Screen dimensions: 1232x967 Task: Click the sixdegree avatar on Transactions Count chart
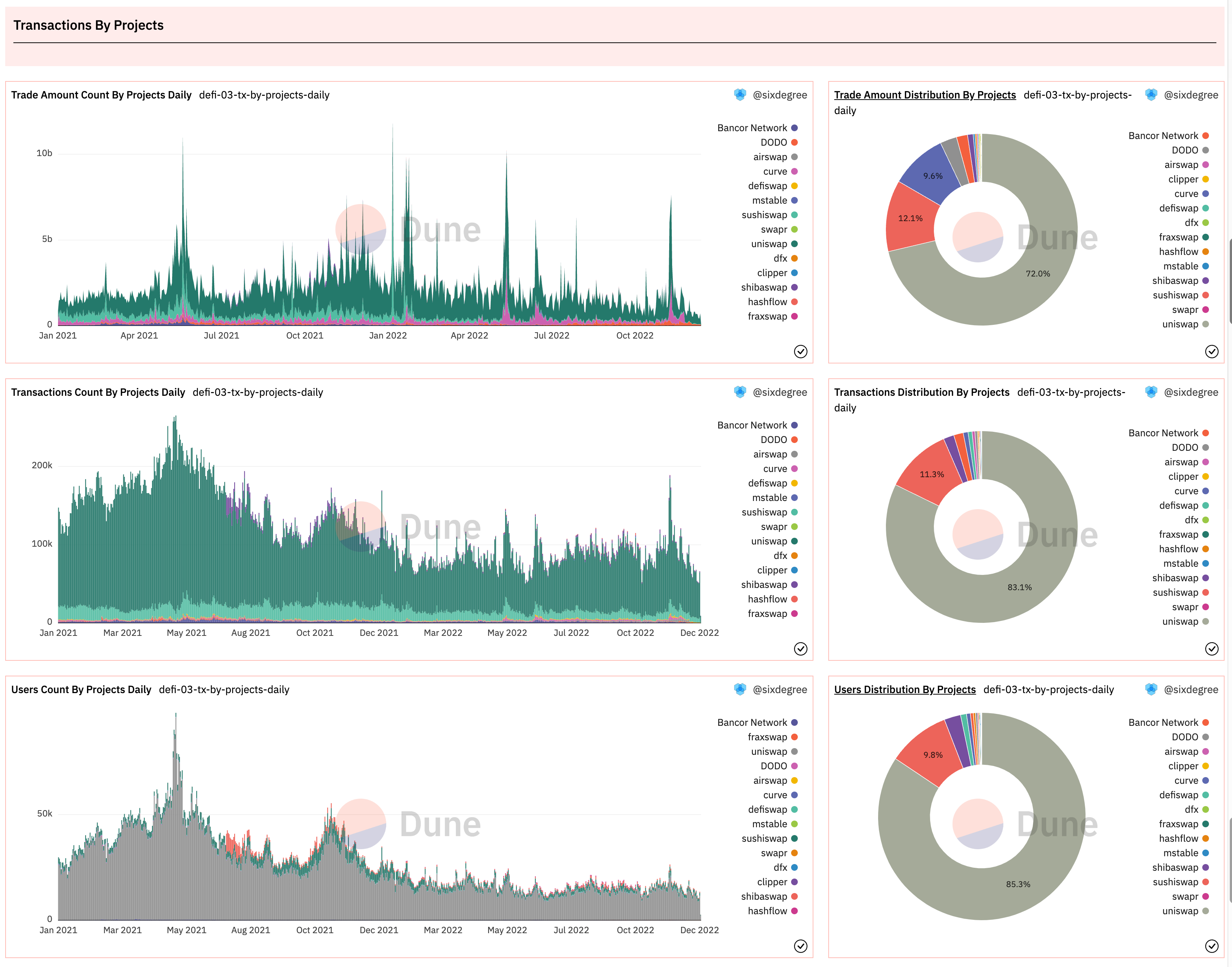point(740,392)
